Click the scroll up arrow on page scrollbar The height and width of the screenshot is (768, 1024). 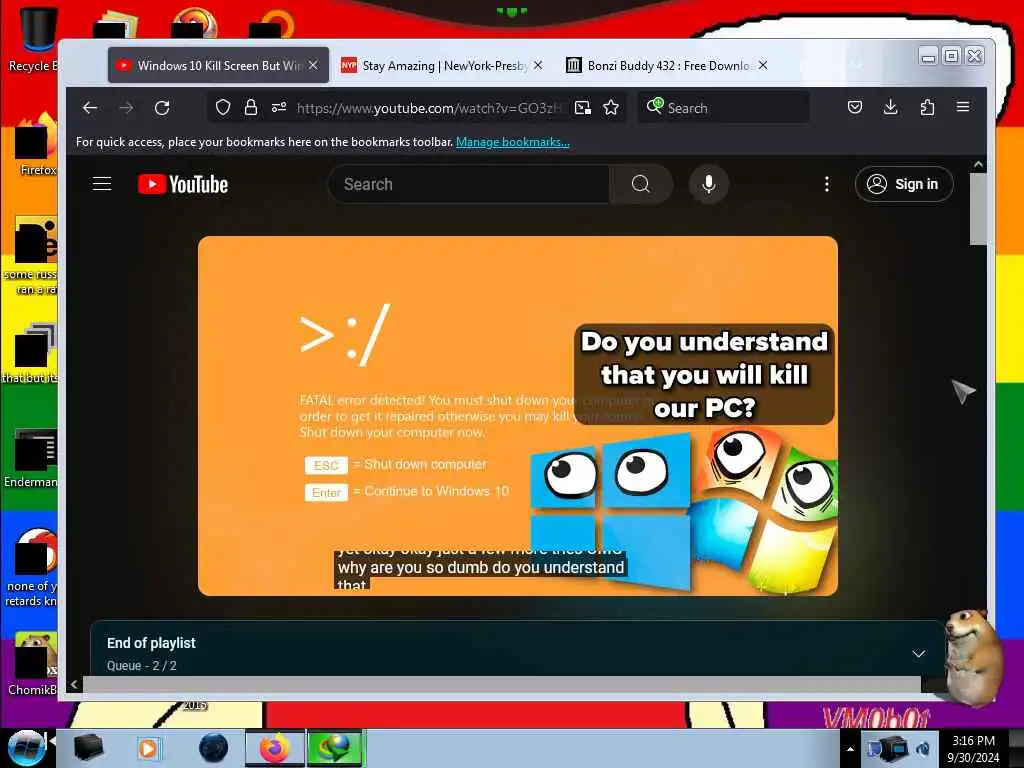click(978, 165)
